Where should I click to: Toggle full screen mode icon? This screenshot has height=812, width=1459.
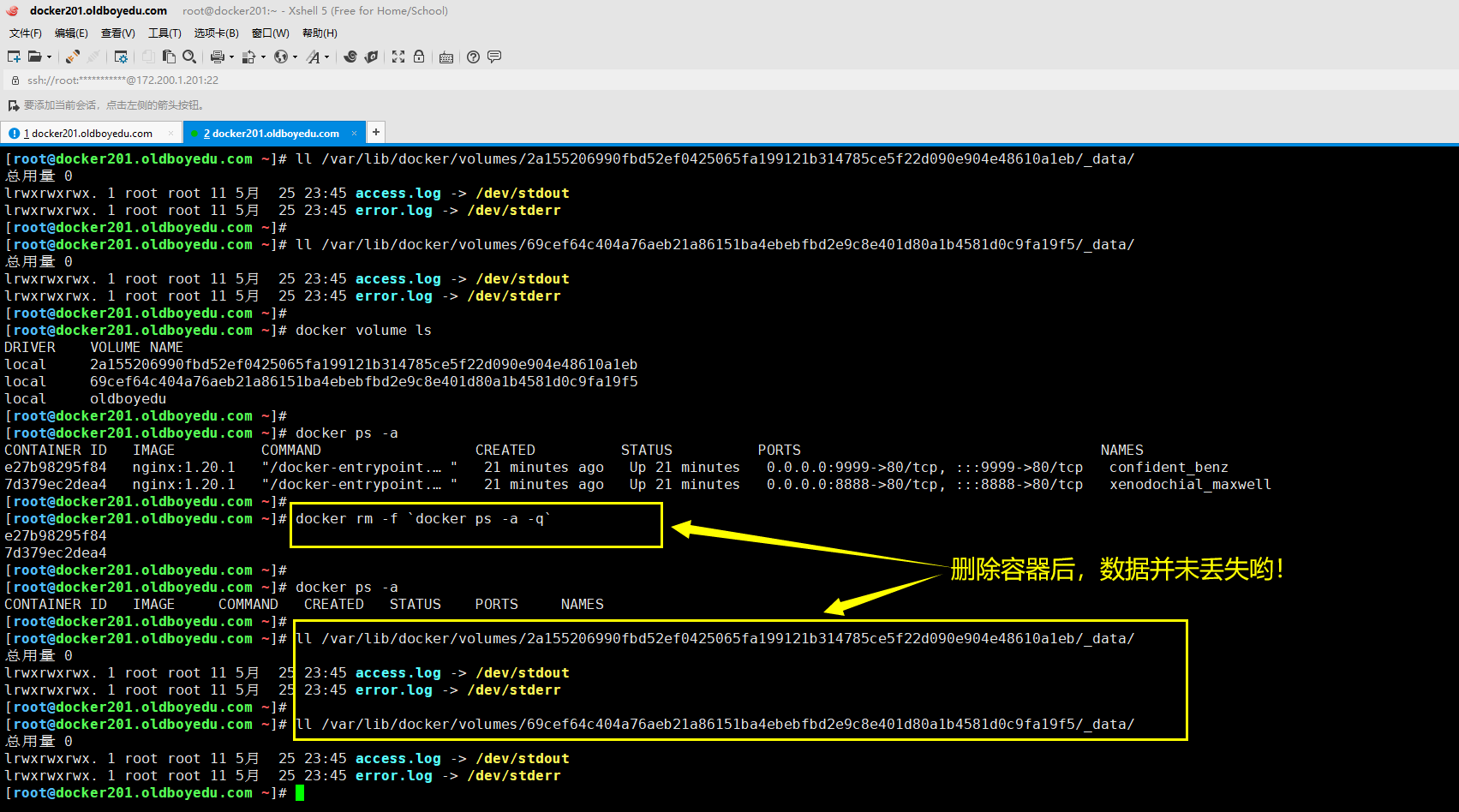click(x=398, y=57)
